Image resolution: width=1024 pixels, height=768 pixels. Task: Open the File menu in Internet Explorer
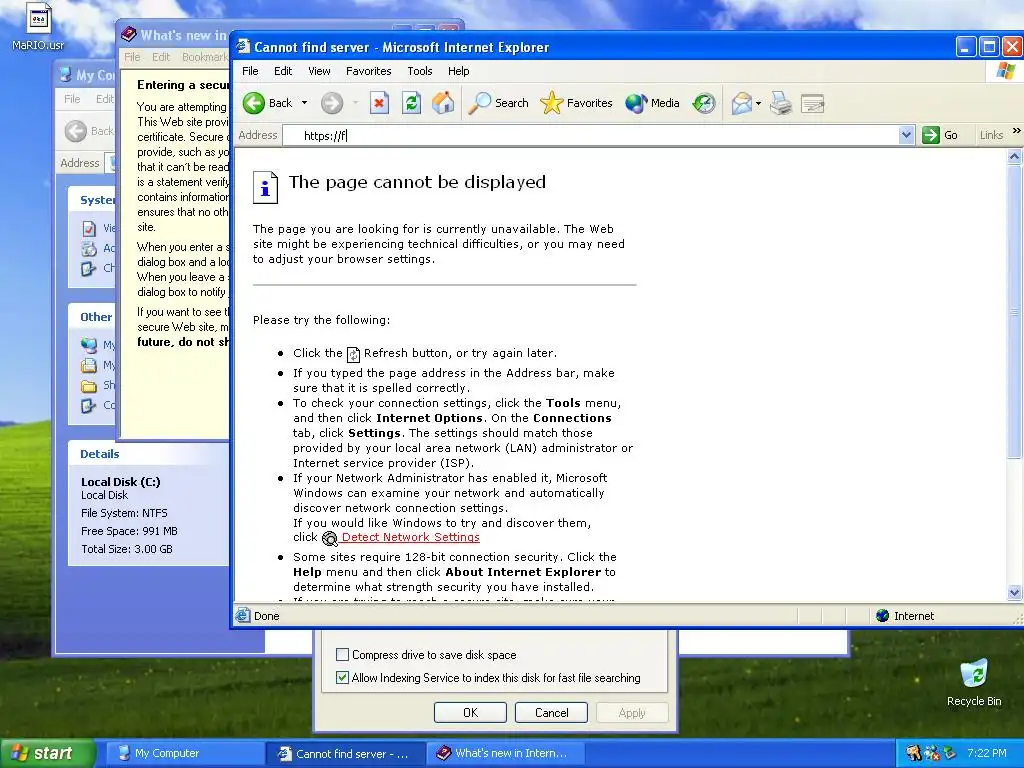(250, 71)
